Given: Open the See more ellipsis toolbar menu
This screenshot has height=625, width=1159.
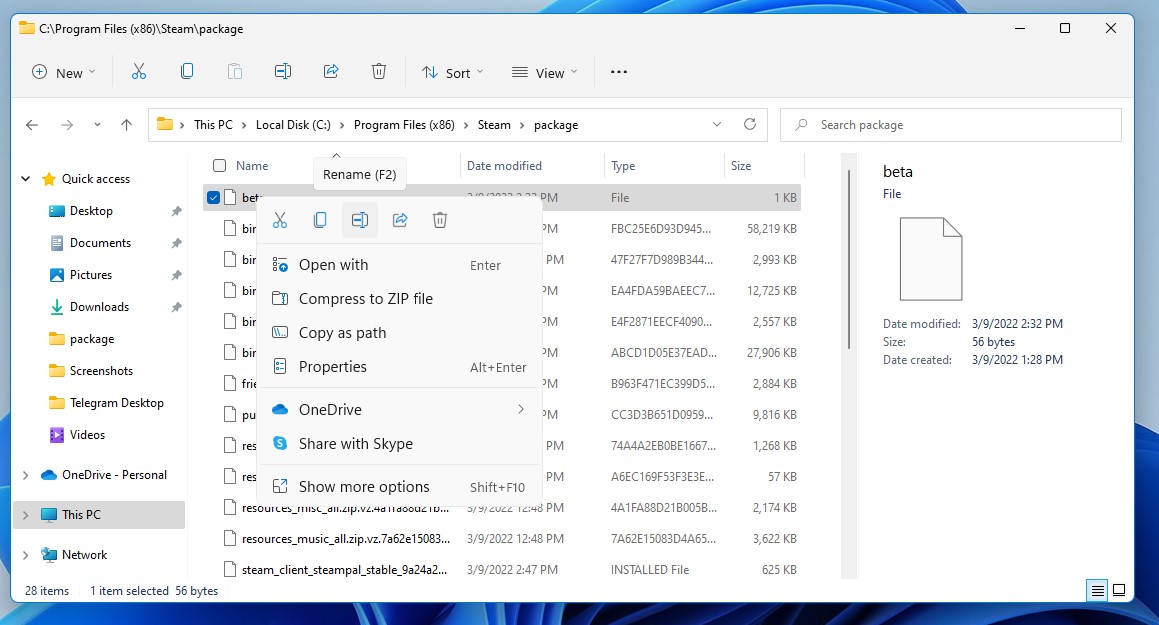Looking at the screenshot, I should pos(619,72).
